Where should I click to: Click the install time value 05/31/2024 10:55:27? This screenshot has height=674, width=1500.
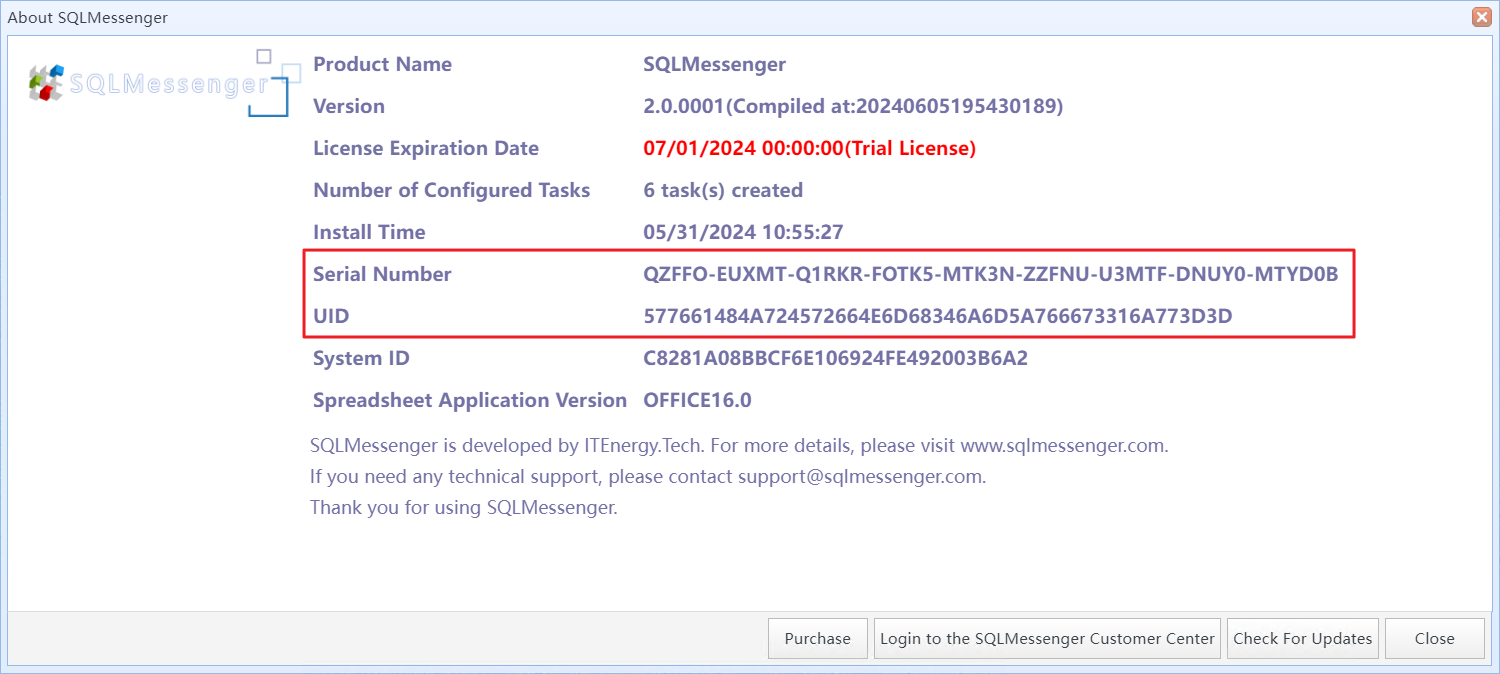tap(744, 232)
